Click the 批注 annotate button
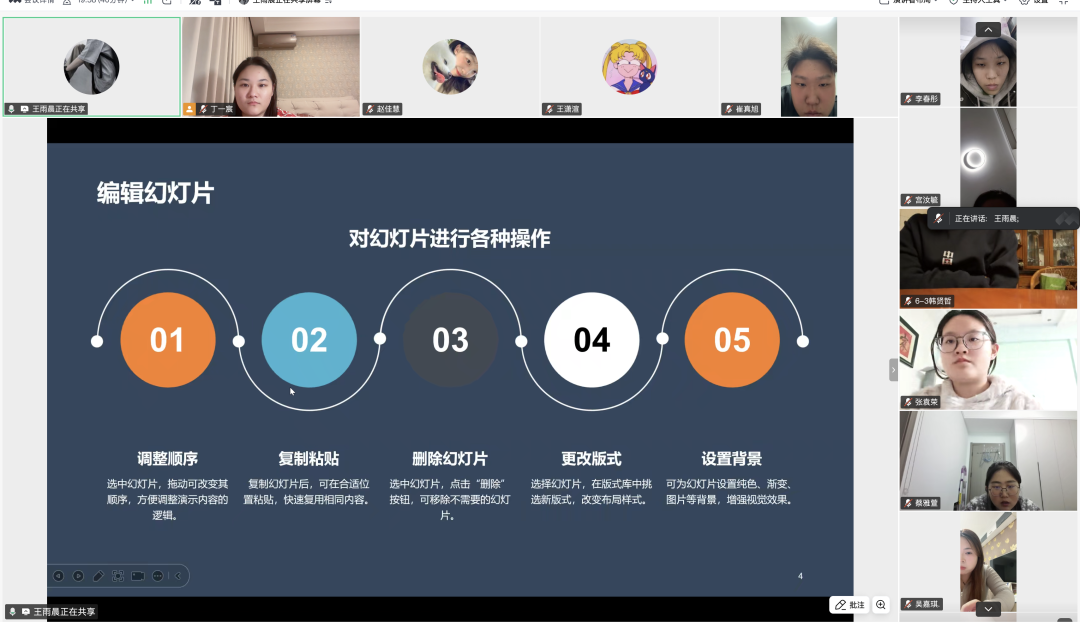This screenshot has height=622, width=1080. [x=849, y=605]
